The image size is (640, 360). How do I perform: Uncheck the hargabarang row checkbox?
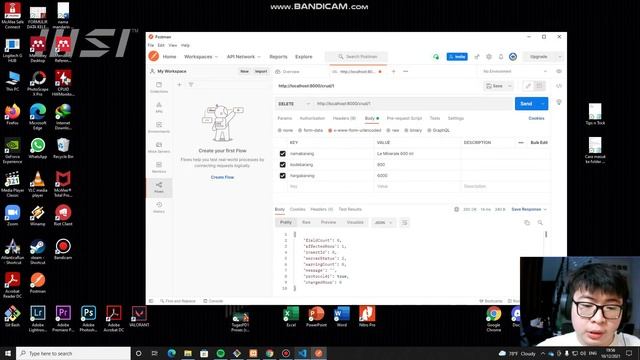point(282,176)
